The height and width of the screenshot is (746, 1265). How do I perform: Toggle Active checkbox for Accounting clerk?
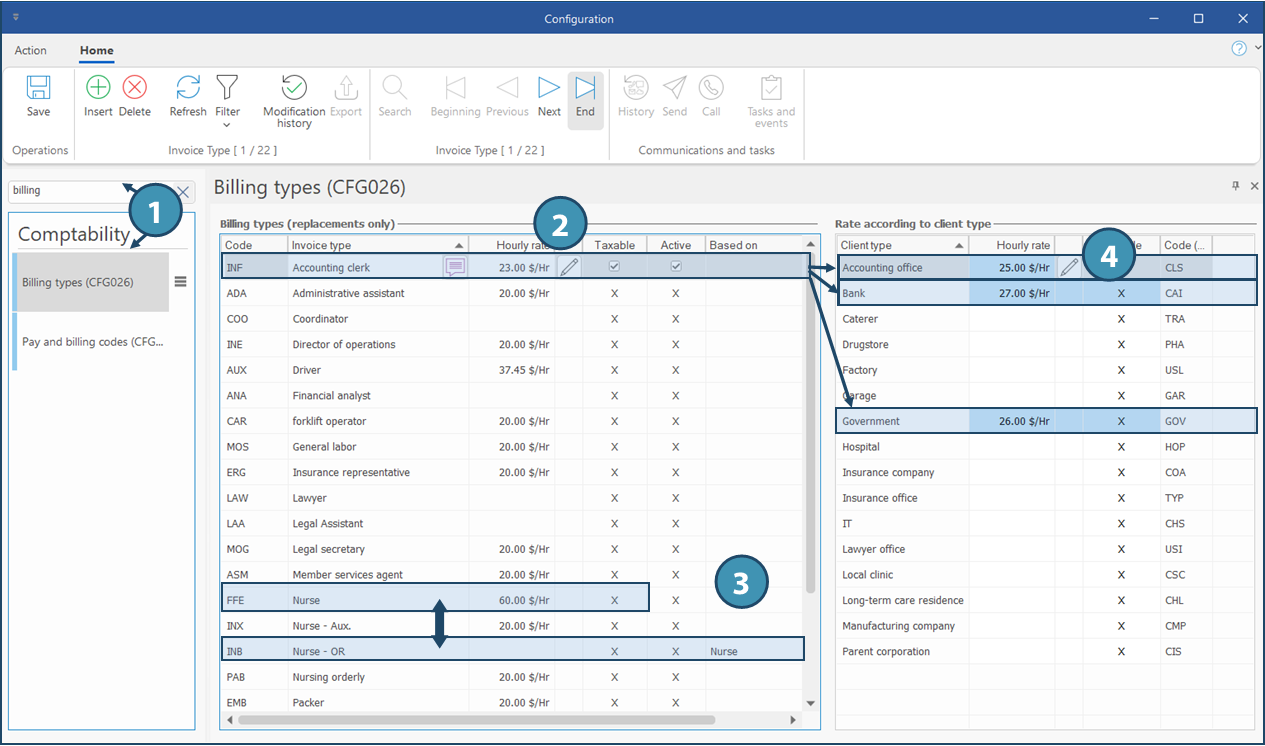[x=676, y=267]
